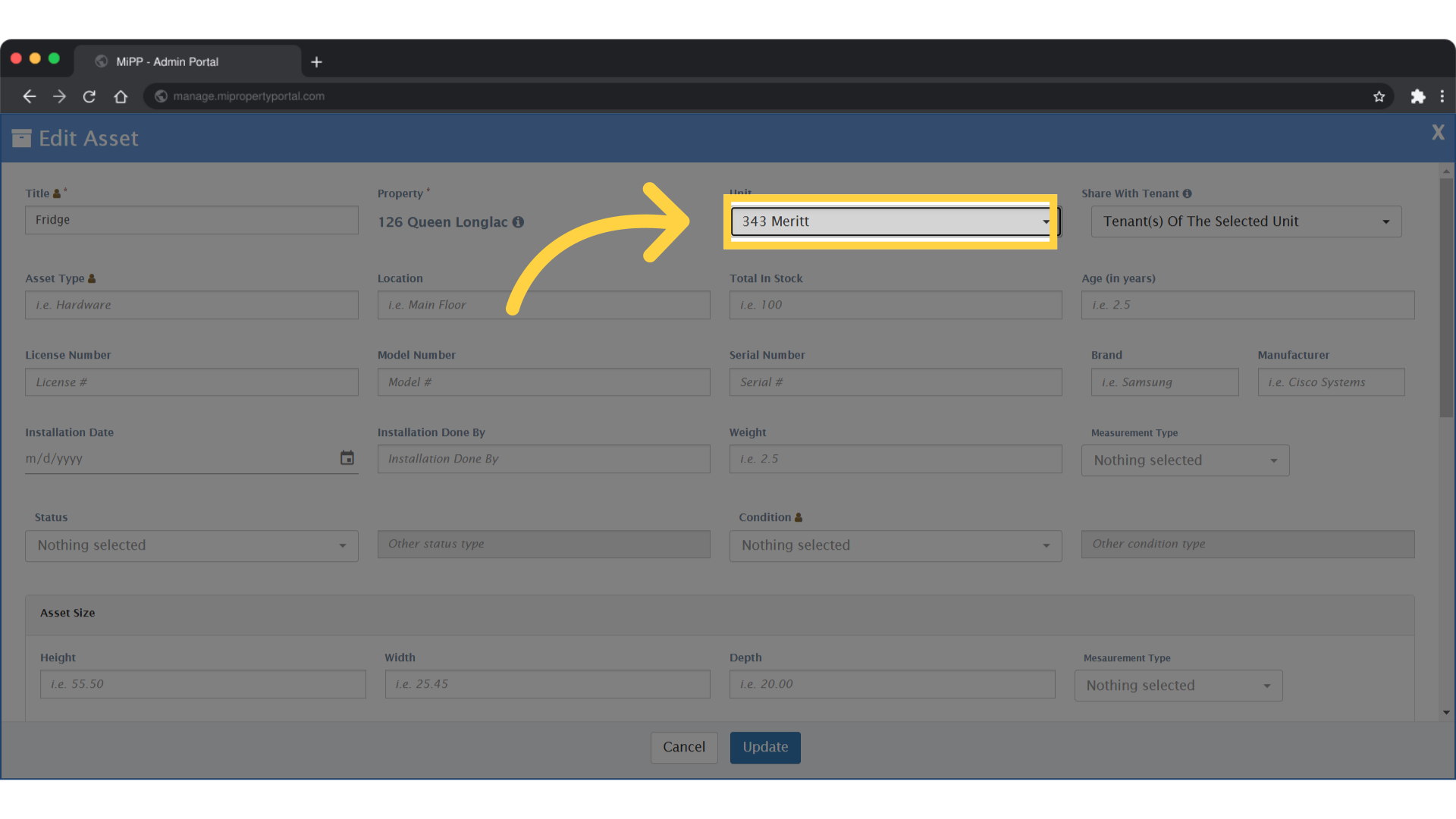
Task: Bookmark the page via the star icon
Action: tap(1379, 96)
